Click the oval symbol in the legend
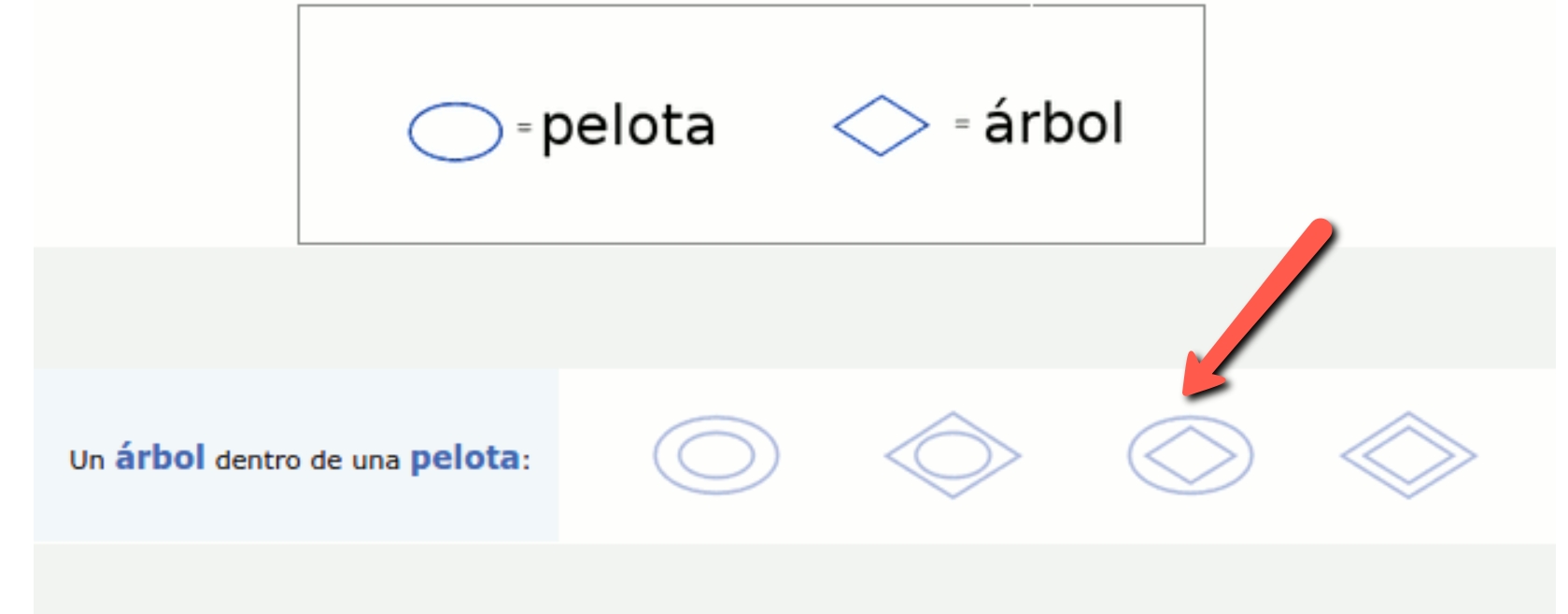This screenshot has height=614, width=1568. coord(455,131)
